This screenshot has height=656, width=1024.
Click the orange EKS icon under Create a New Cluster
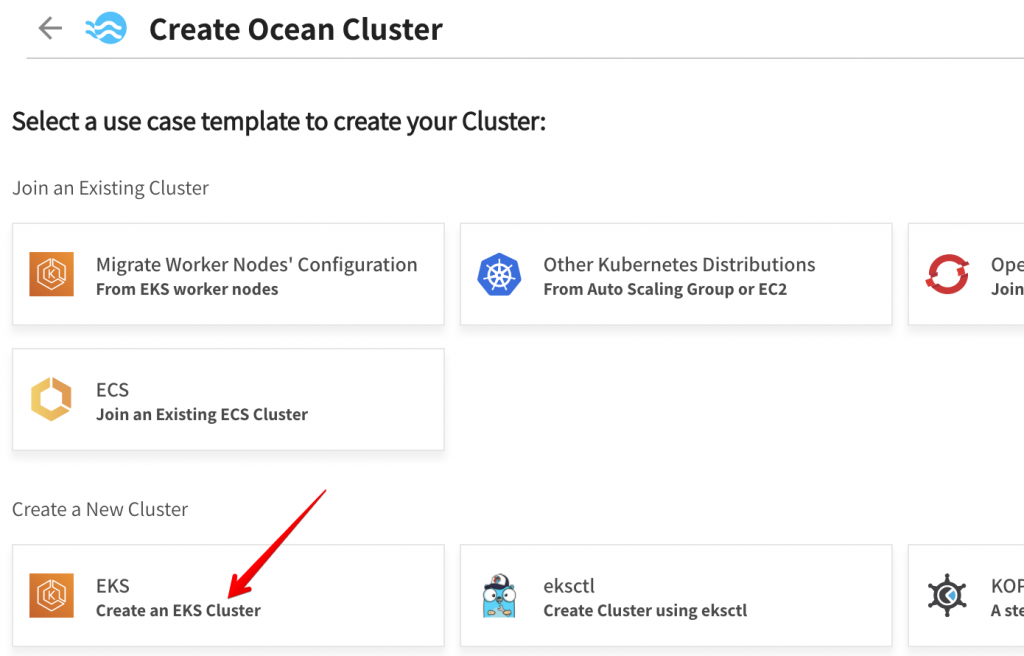click(51, 597)
